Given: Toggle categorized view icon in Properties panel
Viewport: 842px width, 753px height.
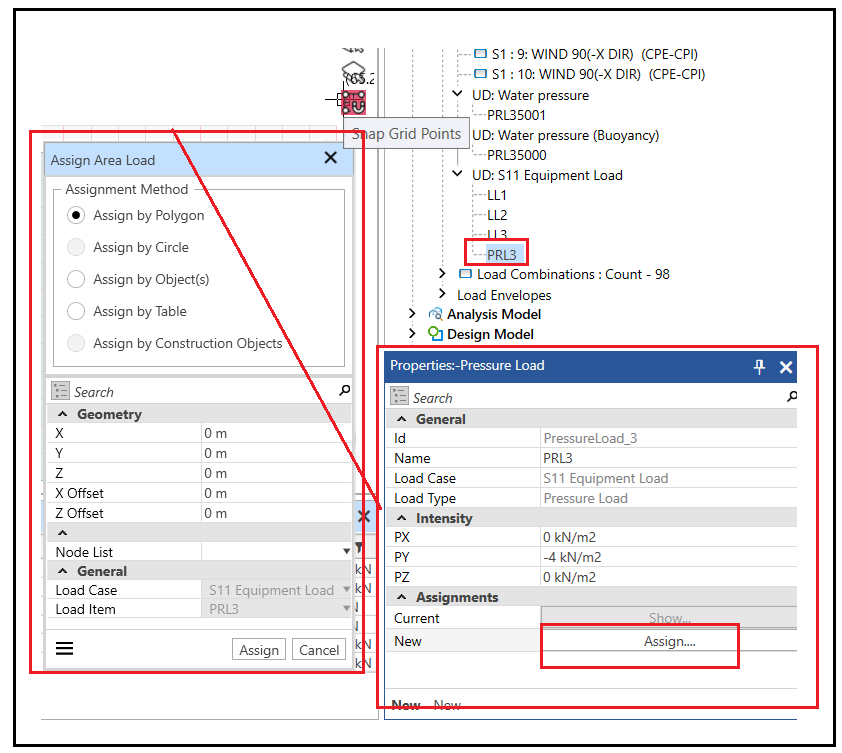Looking at the screenshot, I should [399, 396].
